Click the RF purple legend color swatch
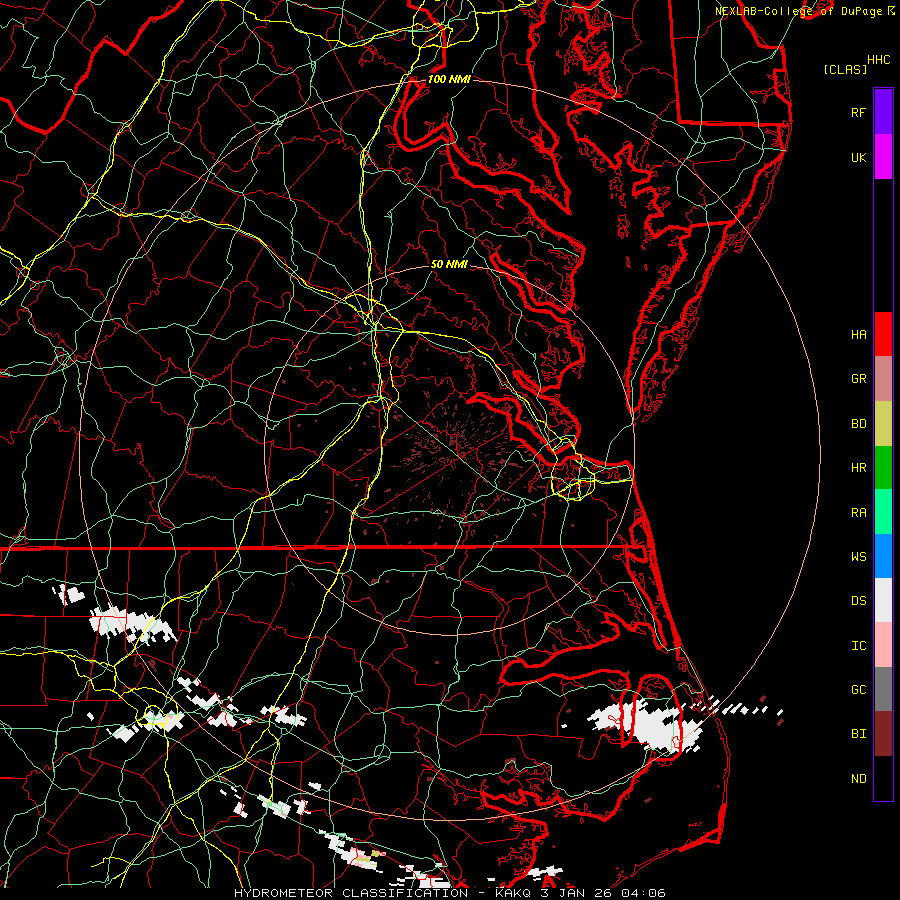 pyautogui.click(x=883, y=112)
